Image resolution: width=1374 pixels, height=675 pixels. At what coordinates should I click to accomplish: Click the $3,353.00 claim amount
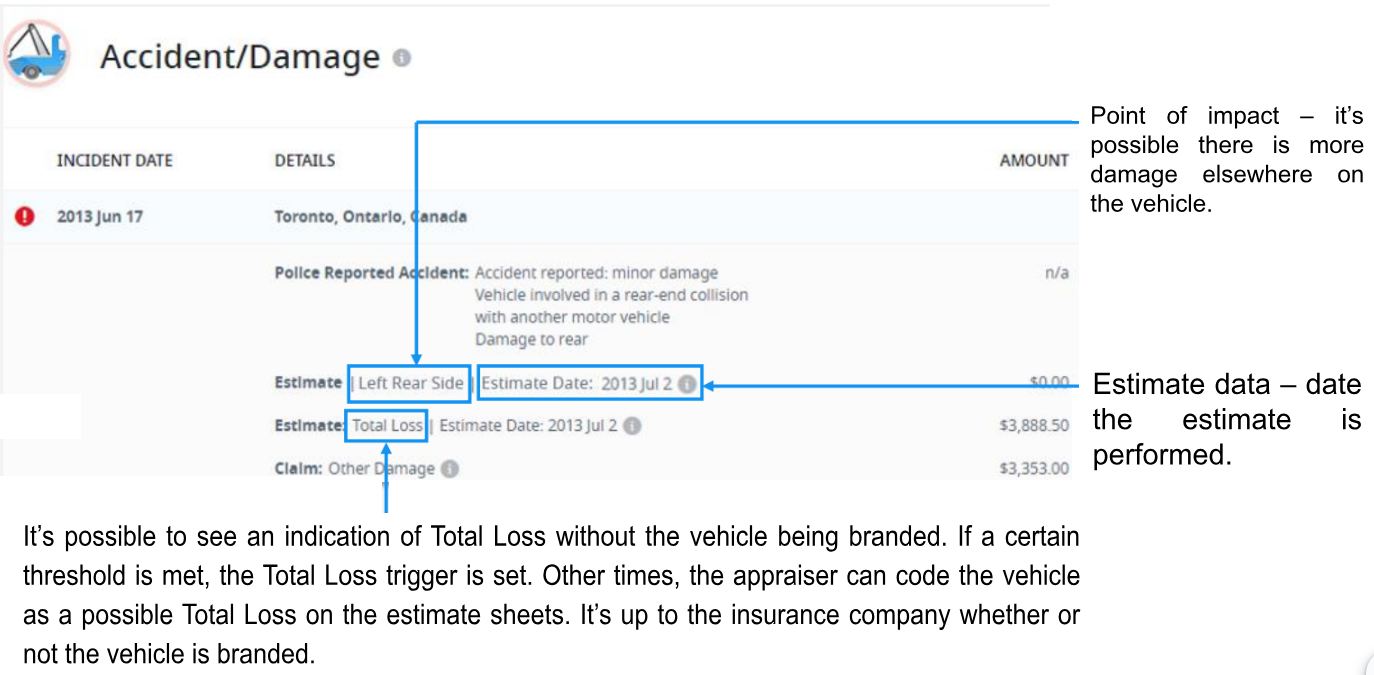1034,468
